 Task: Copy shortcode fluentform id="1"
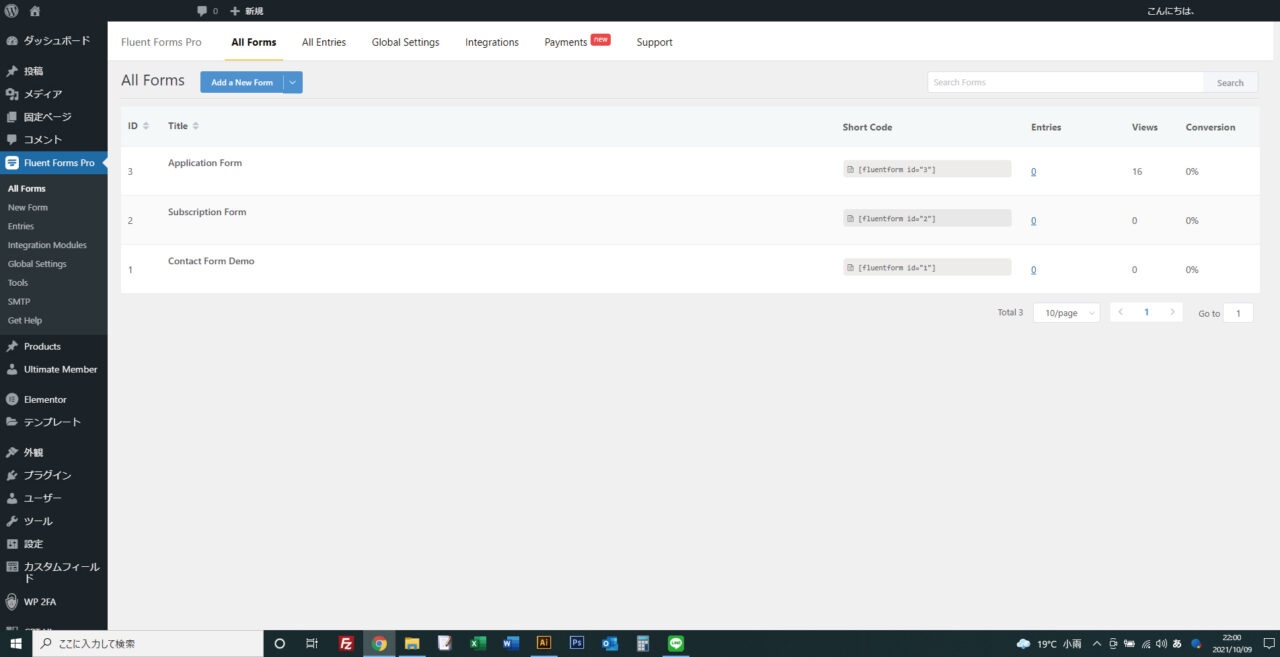[x=927, y=267]
